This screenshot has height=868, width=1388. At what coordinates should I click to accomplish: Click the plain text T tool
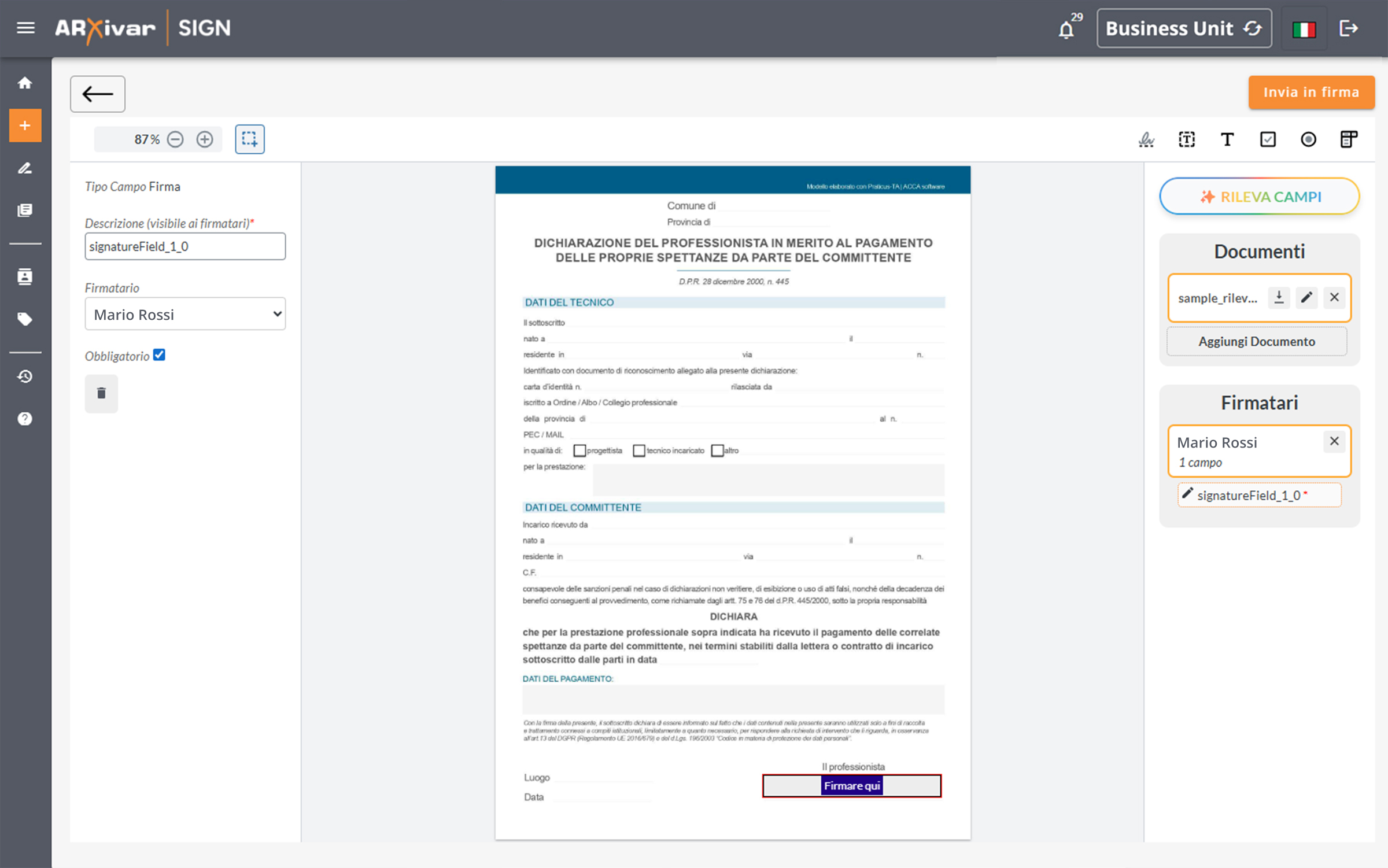[1227, 139]
